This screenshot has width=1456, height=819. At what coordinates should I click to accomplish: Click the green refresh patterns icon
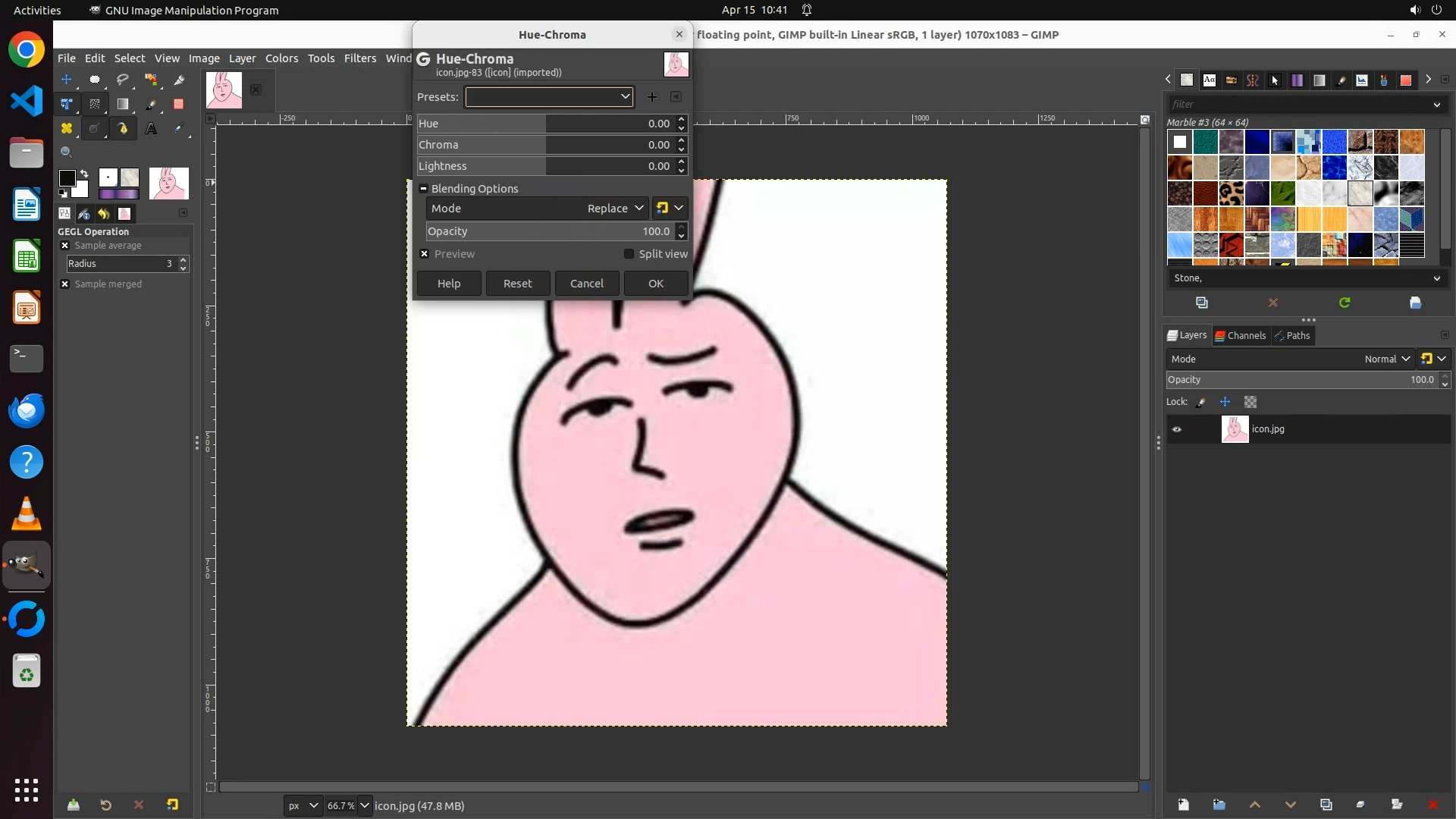(1345, 303)
